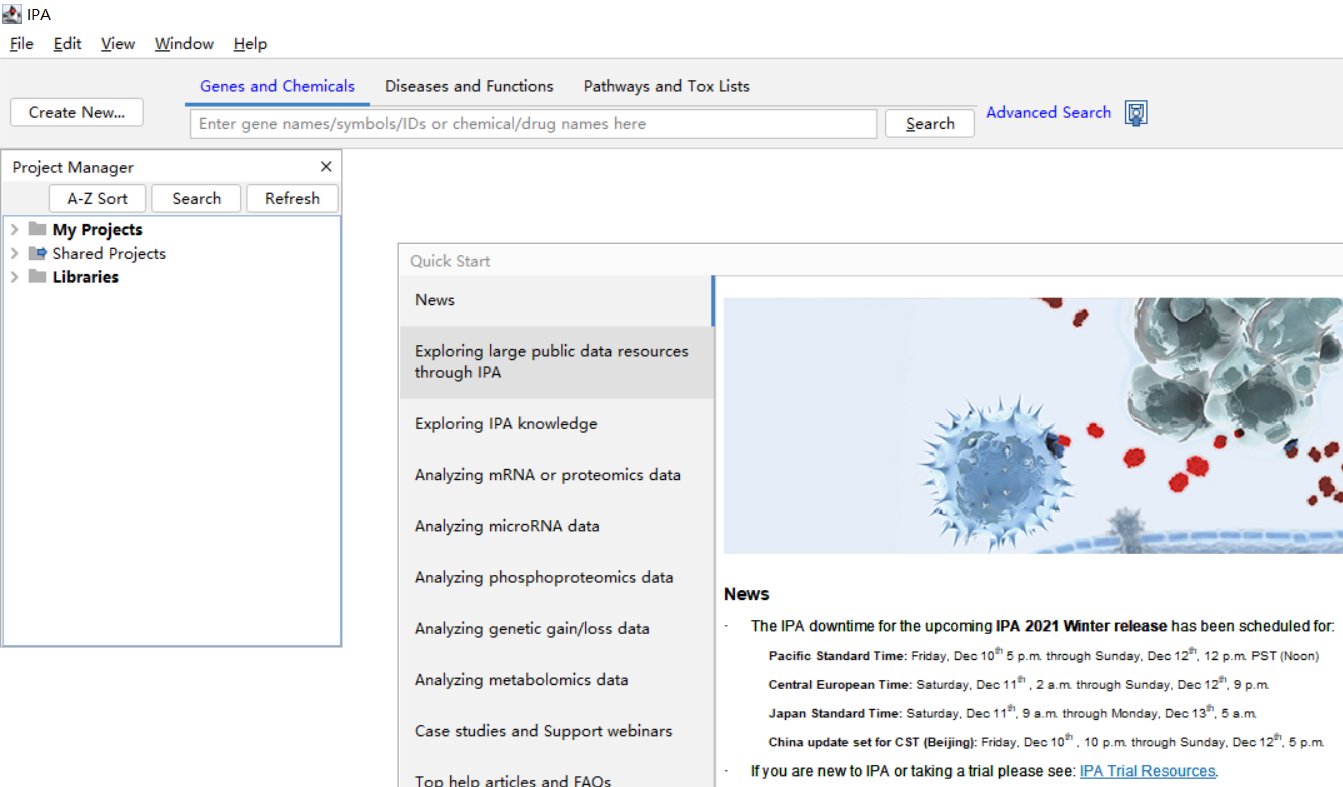1343x787 pixels.
Task: Select Shared Projects in the tree
Action: click(x=109, y=253)
